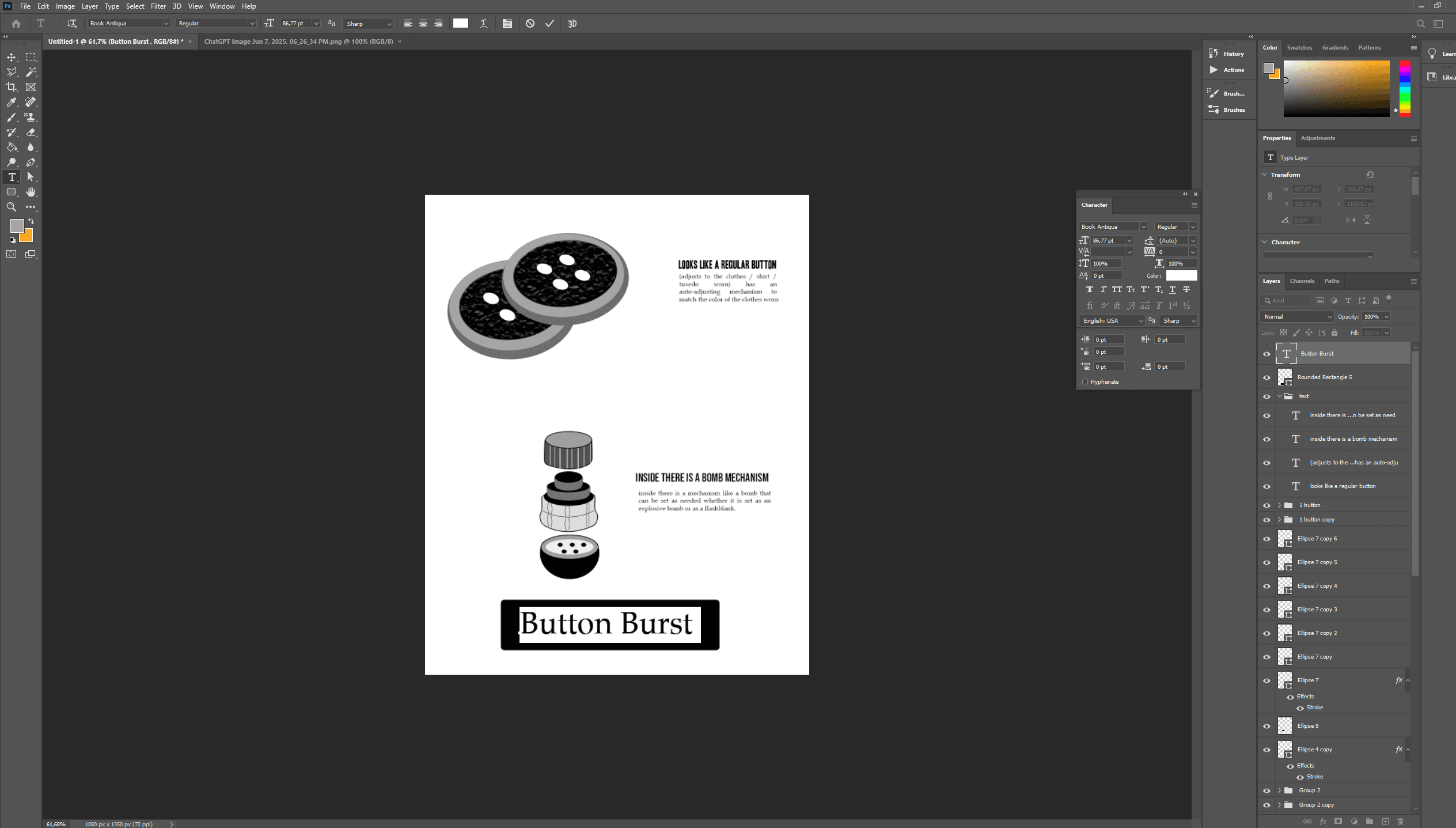This screenshot has height=828, width=1456.
Task: Expand the 1 button layer group
Action: point(1280,505)
